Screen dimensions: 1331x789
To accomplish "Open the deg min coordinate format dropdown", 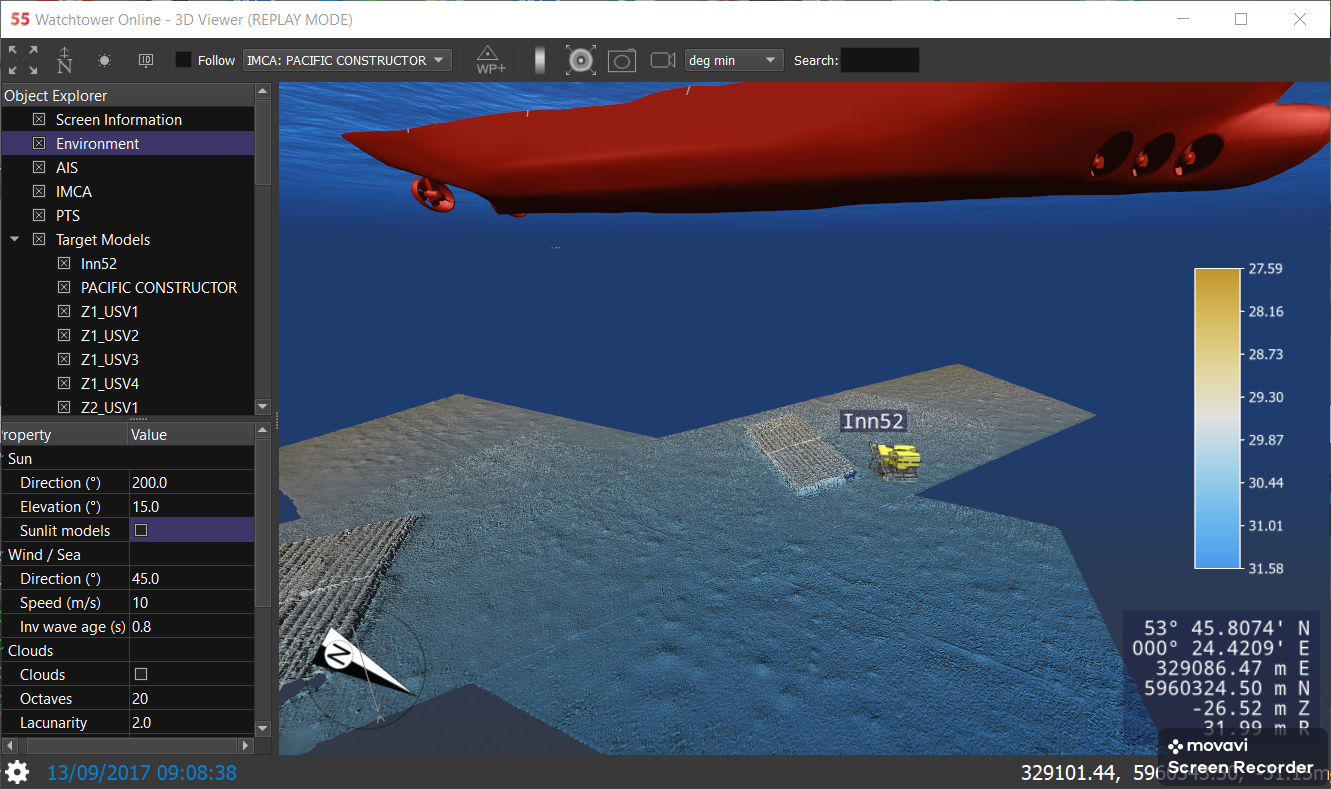I will point(733,60).
